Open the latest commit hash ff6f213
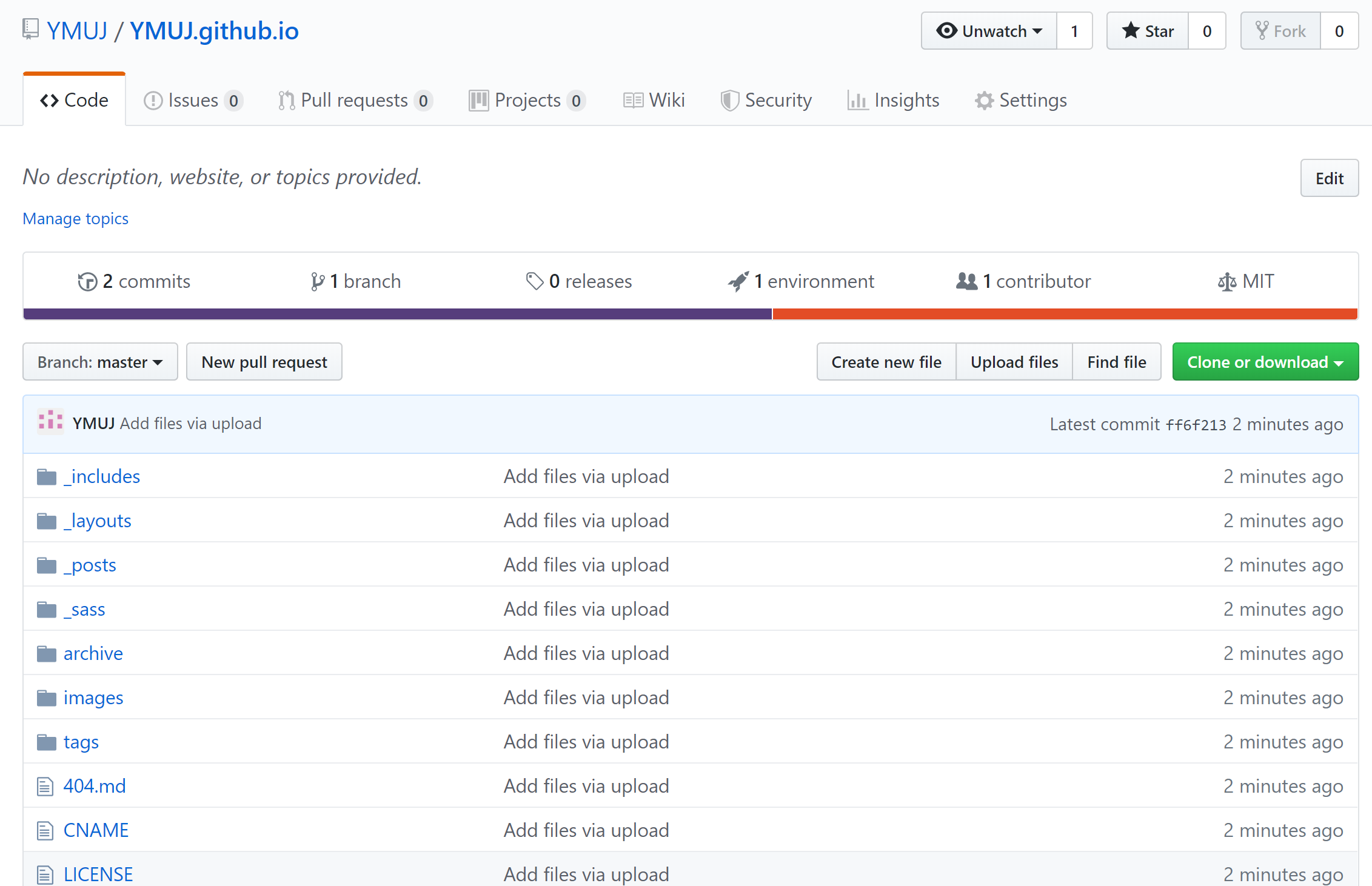 click(1196, 424)
